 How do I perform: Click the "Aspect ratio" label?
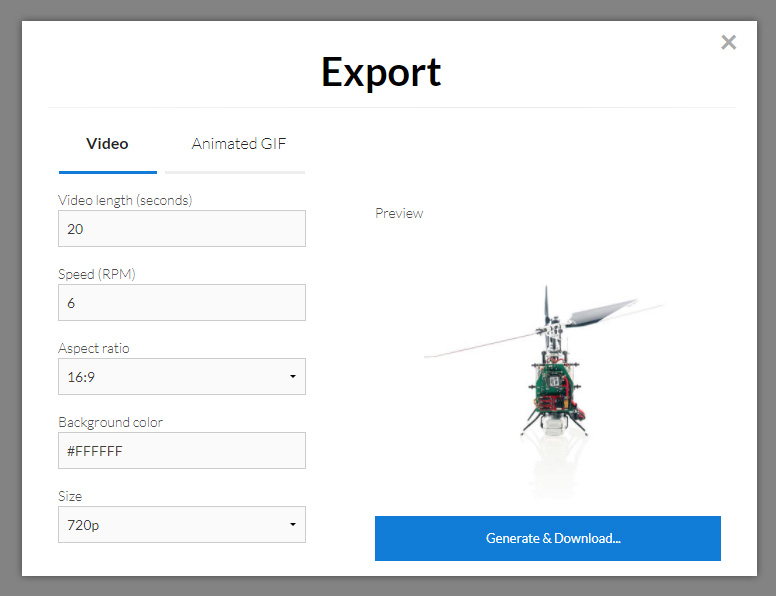pyautogui.click(x=94, y=348)
